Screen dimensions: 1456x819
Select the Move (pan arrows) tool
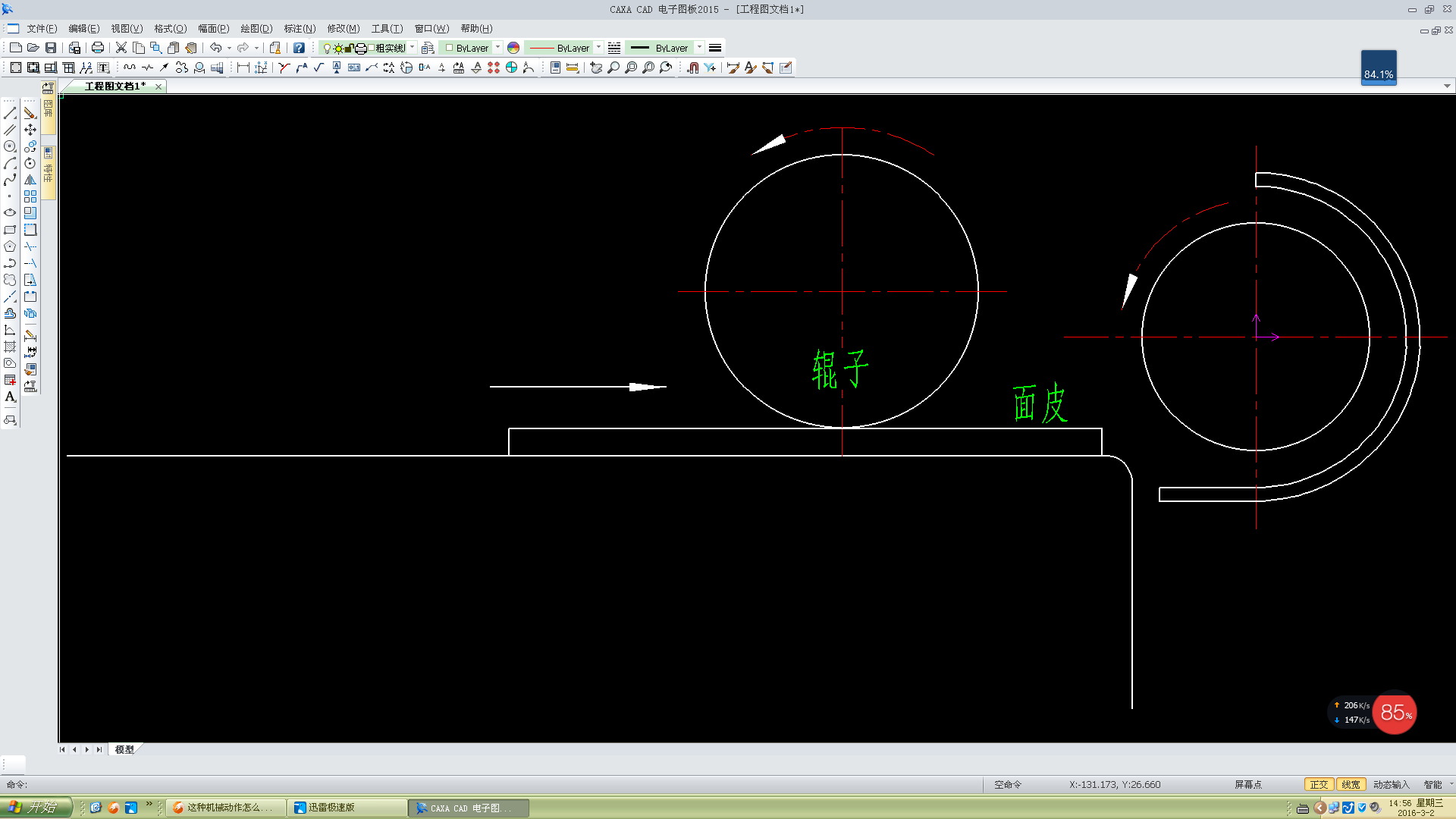[30, 130]
